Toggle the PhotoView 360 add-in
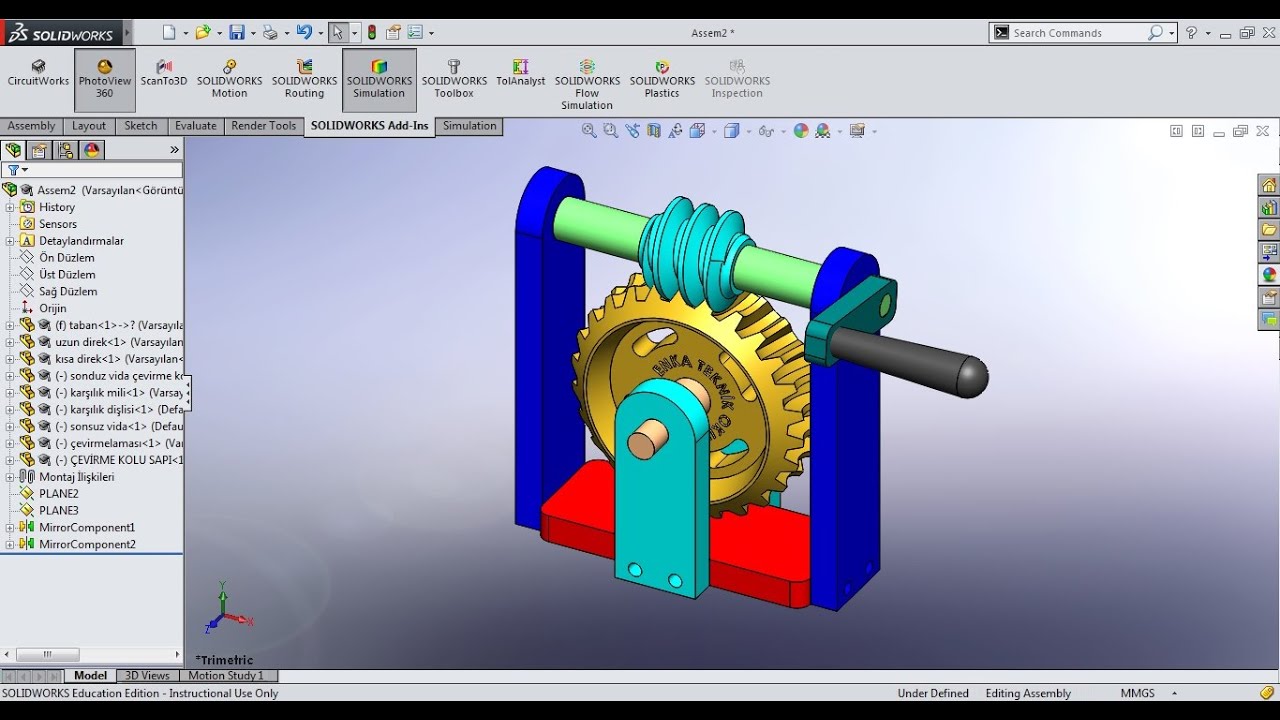 105,80
